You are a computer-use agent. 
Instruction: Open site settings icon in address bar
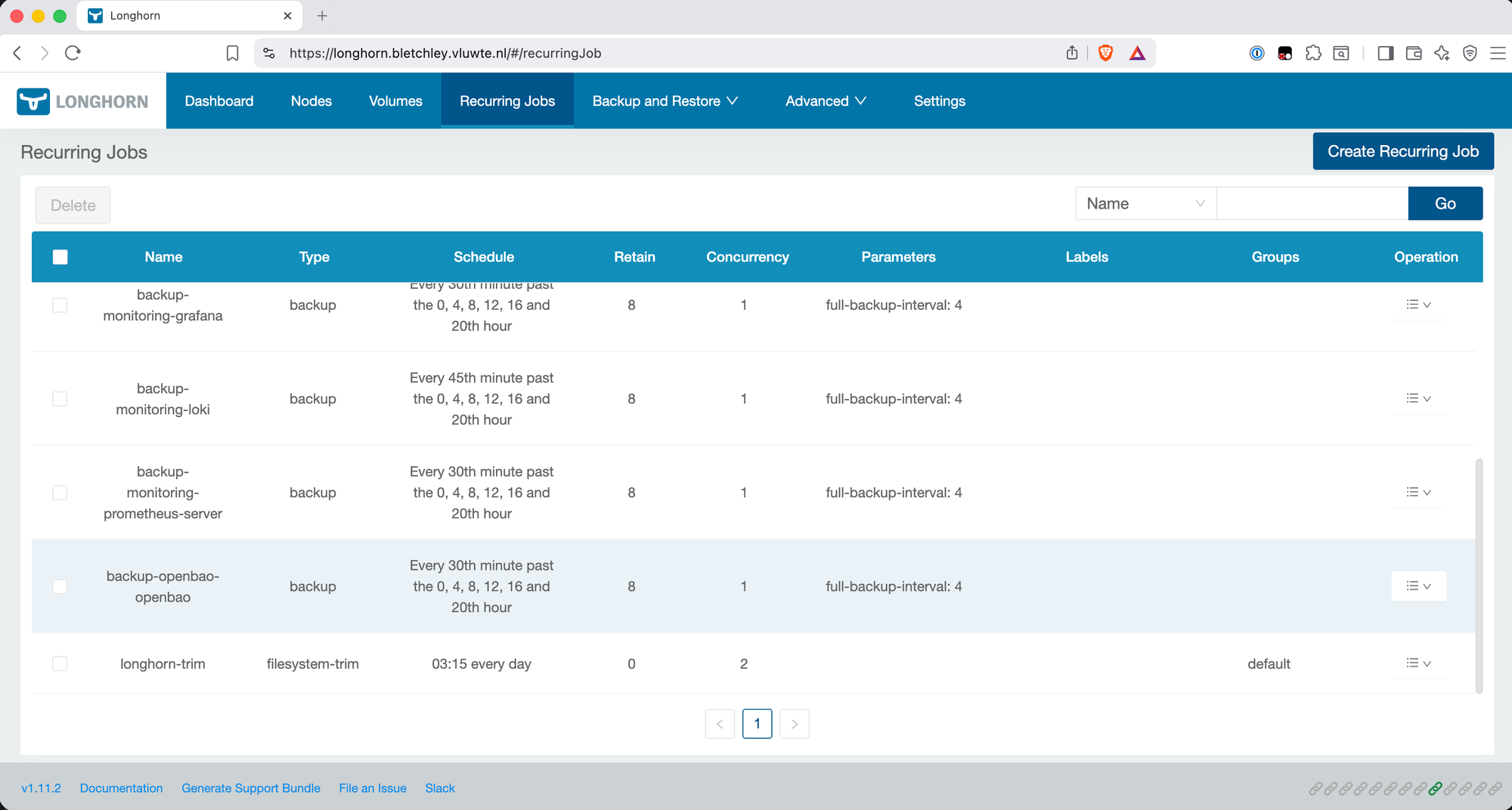[x=269, y=53]
